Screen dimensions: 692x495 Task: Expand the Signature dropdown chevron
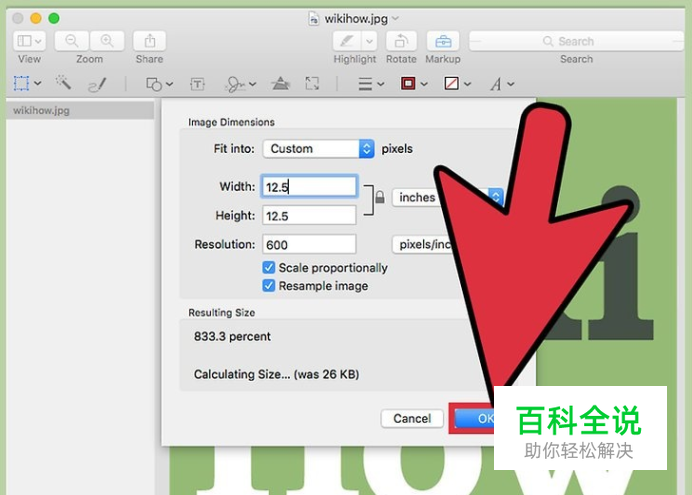[x=252, y=84]
